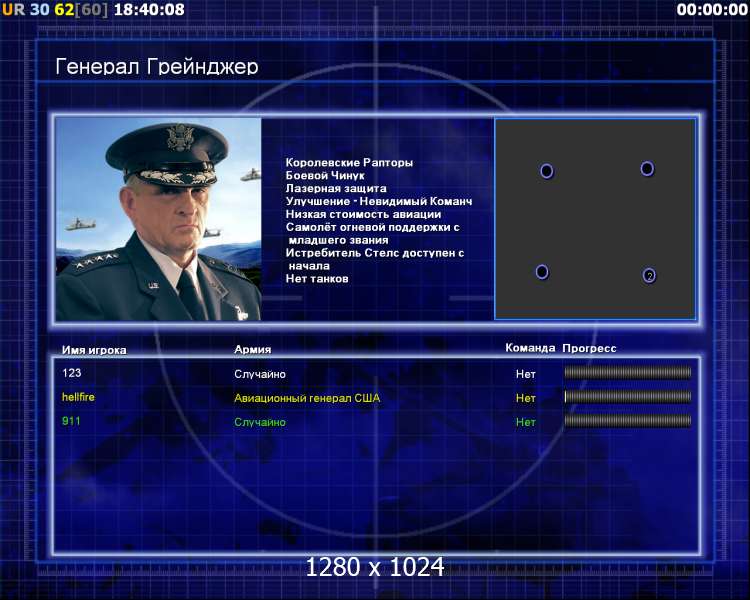Click the "Армия" column header

point(253,350)
